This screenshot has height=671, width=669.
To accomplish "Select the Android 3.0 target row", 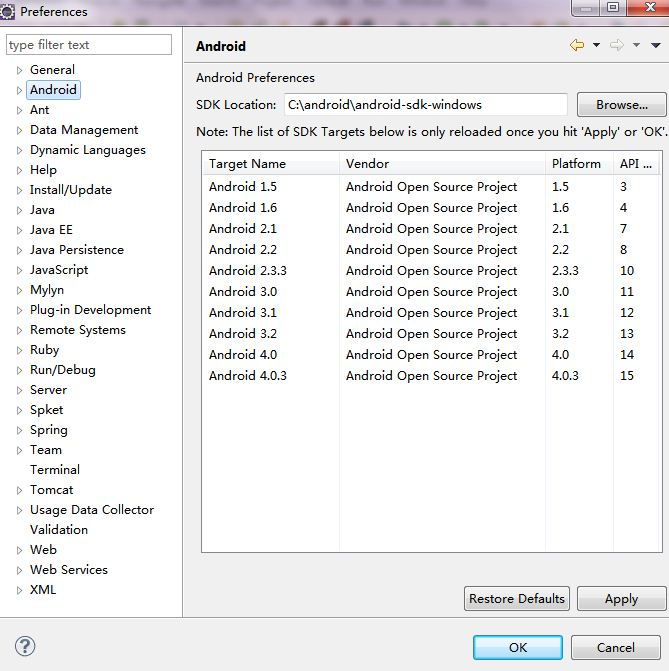I will pos(432,291).
